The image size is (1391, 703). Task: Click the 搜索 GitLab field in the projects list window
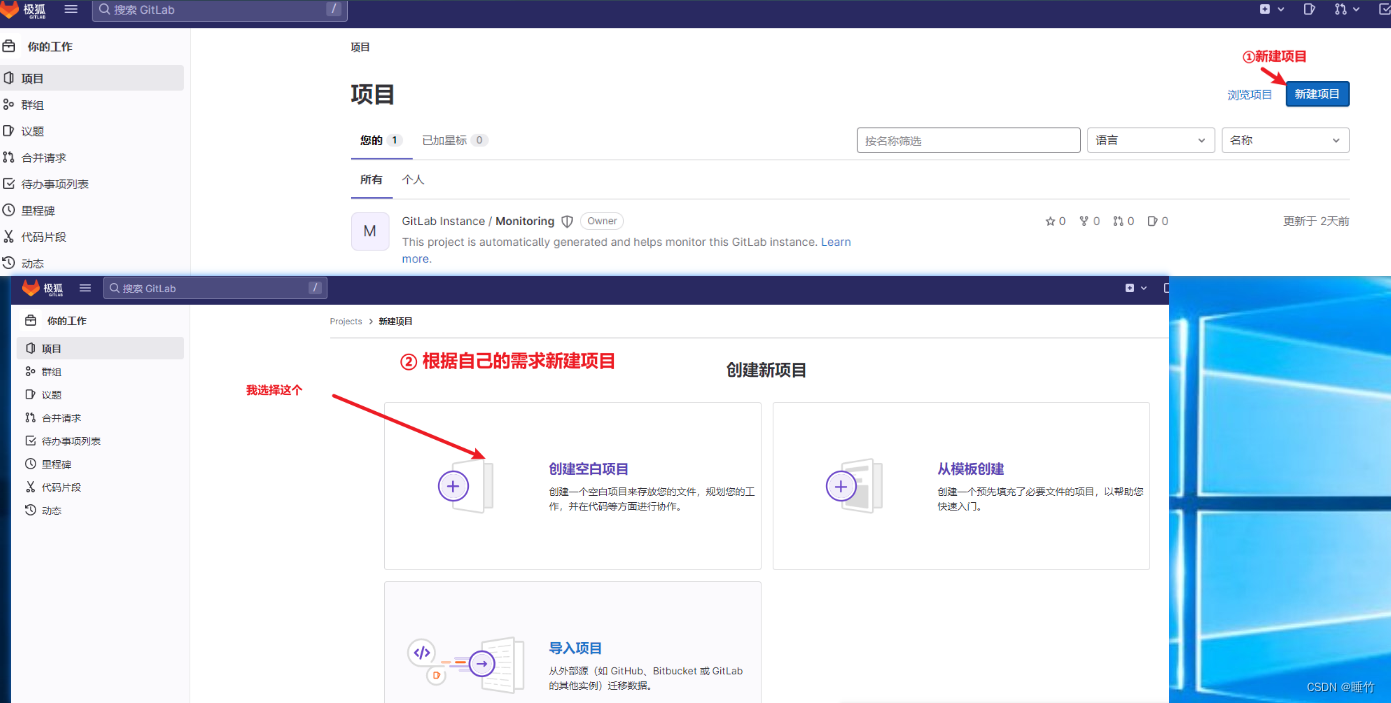[219, 9]
